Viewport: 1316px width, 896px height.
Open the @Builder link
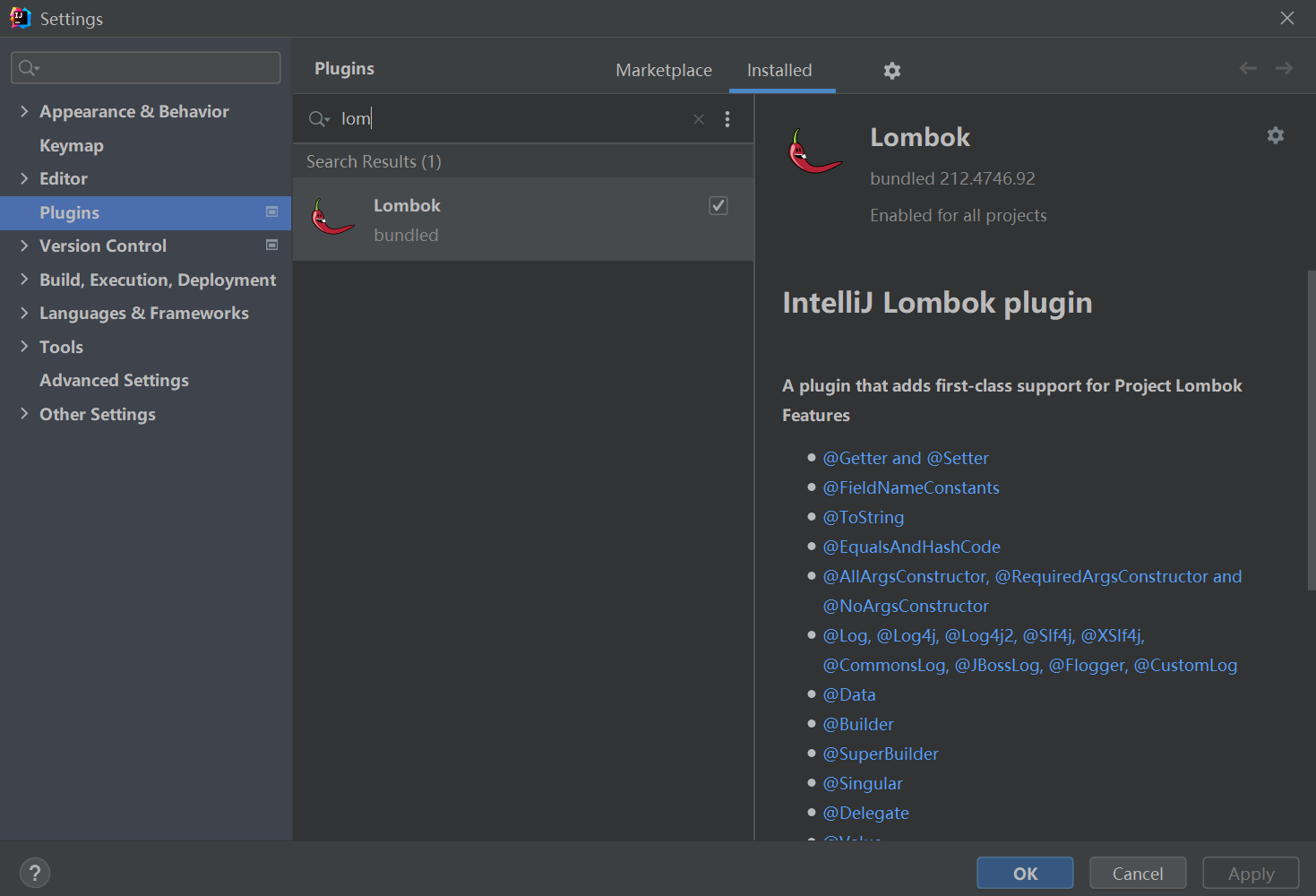click(x=858, y=724)
